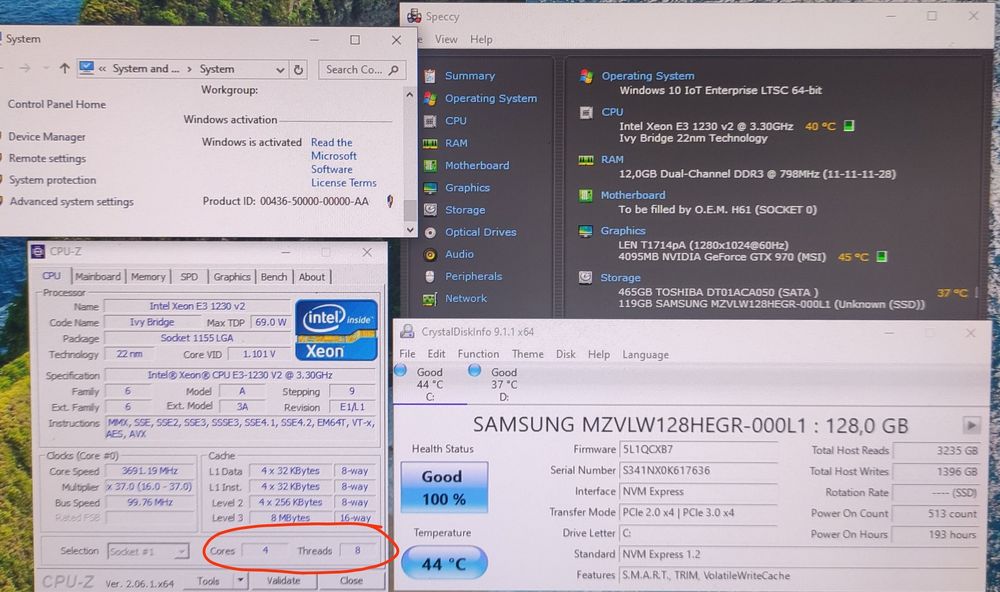This screenshot has height=592, width=1000.
Task: Switch to SPD tab in CPU-Z
Action: point(189,277)
